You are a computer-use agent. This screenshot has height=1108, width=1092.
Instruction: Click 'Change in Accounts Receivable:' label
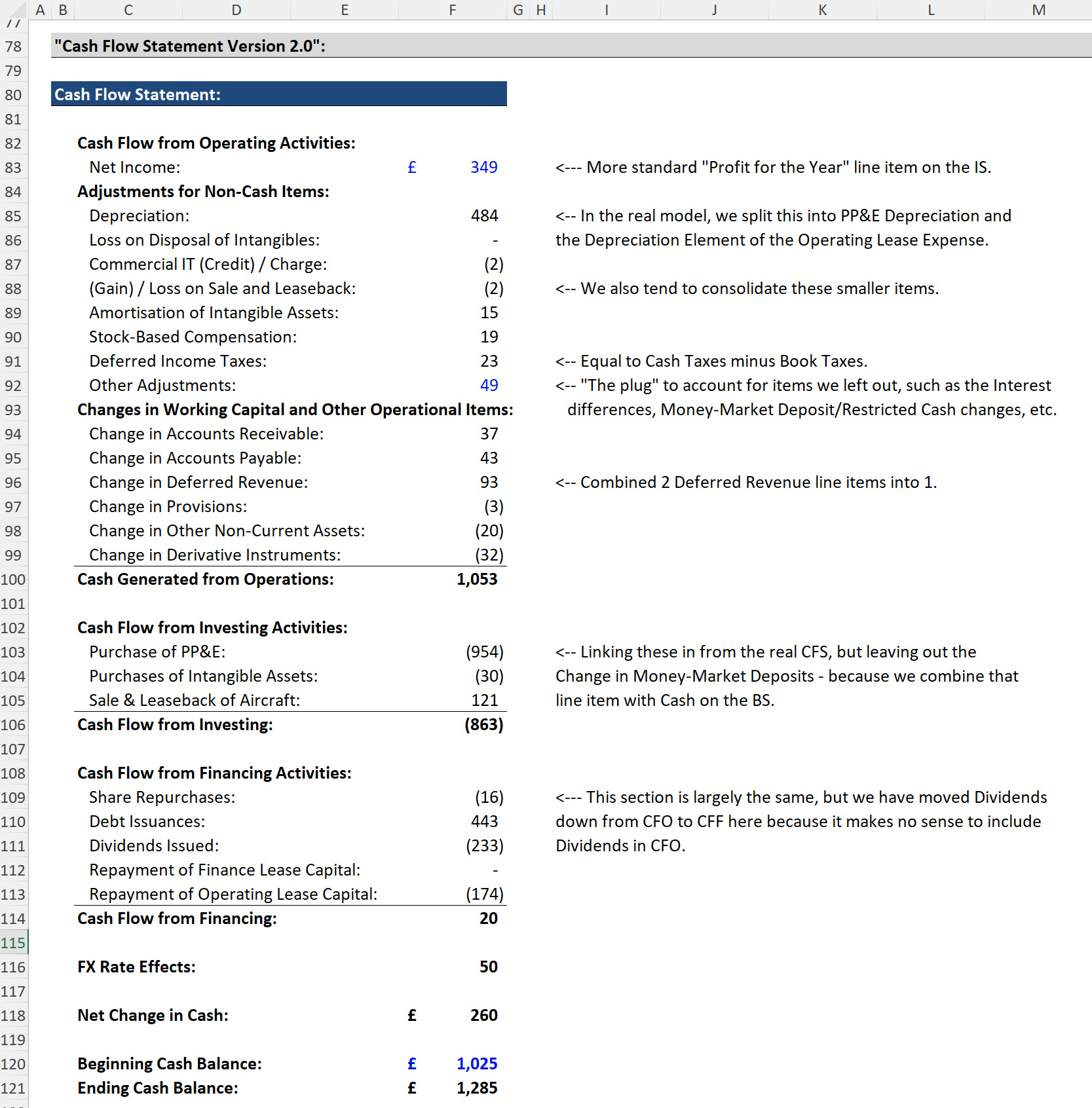click(206, 434)
